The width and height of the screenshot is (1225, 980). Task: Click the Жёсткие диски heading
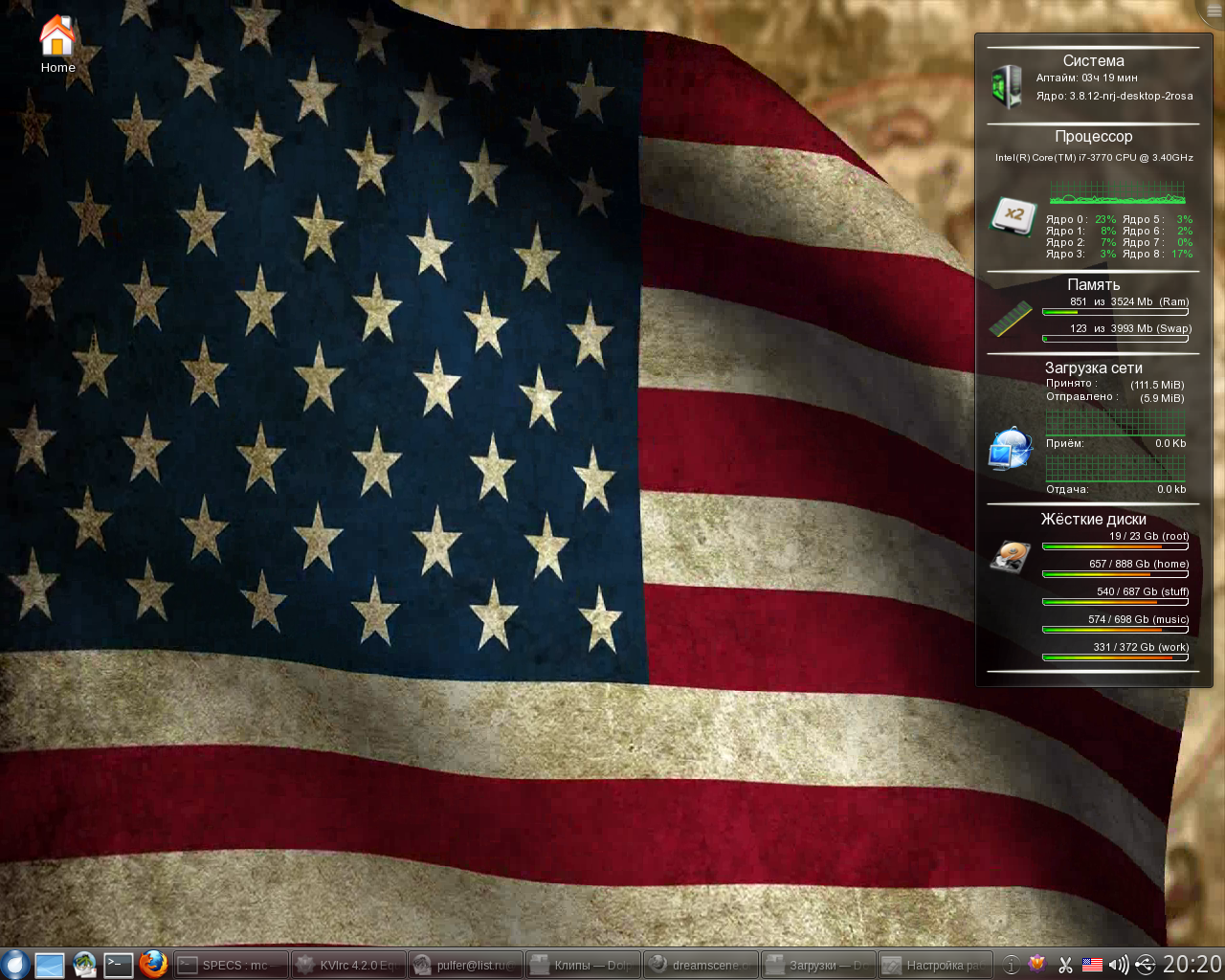1094,519
